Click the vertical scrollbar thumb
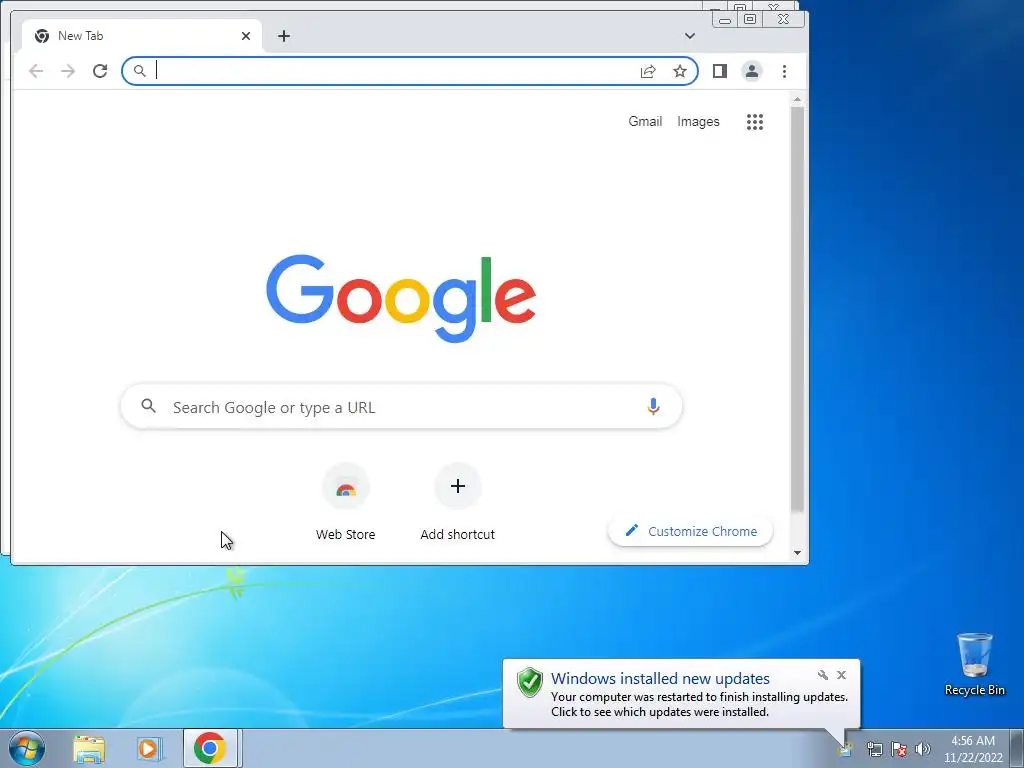 click(x=797, y=309)
